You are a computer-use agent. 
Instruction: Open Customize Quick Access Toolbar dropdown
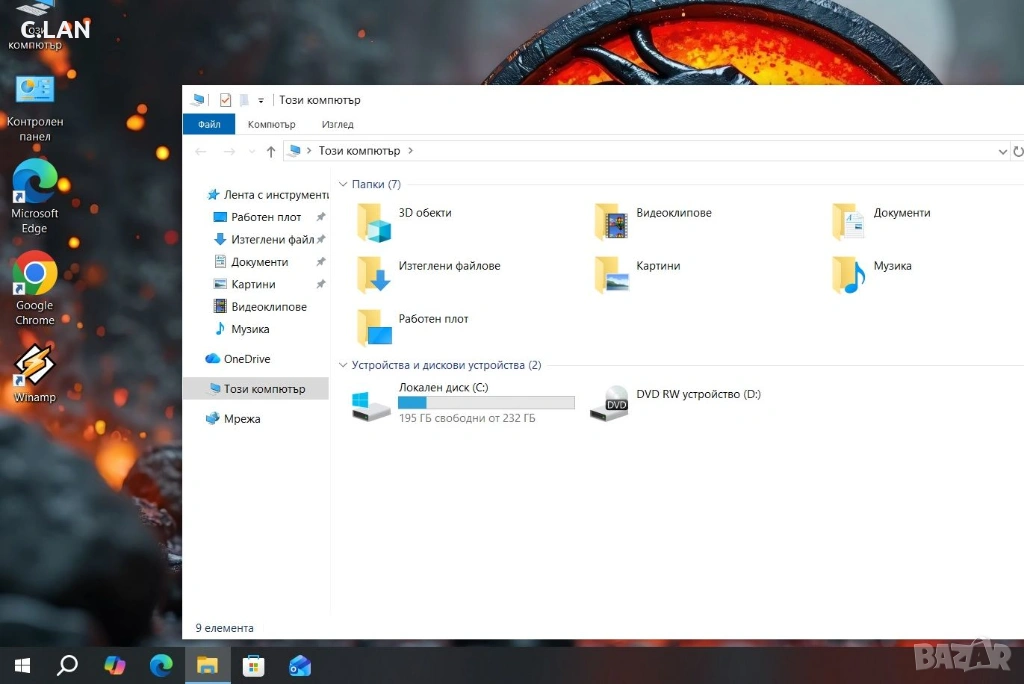coord(261,100)
